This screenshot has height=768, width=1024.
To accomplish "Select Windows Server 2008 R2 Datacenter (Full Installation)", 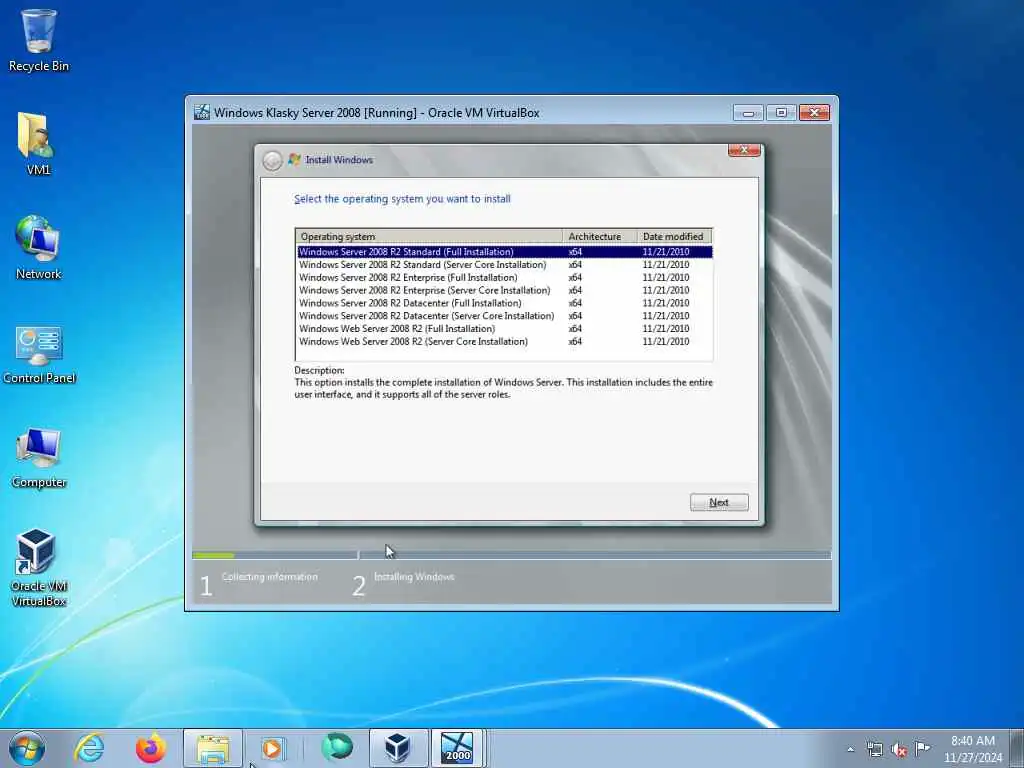I will coord(504,303).
